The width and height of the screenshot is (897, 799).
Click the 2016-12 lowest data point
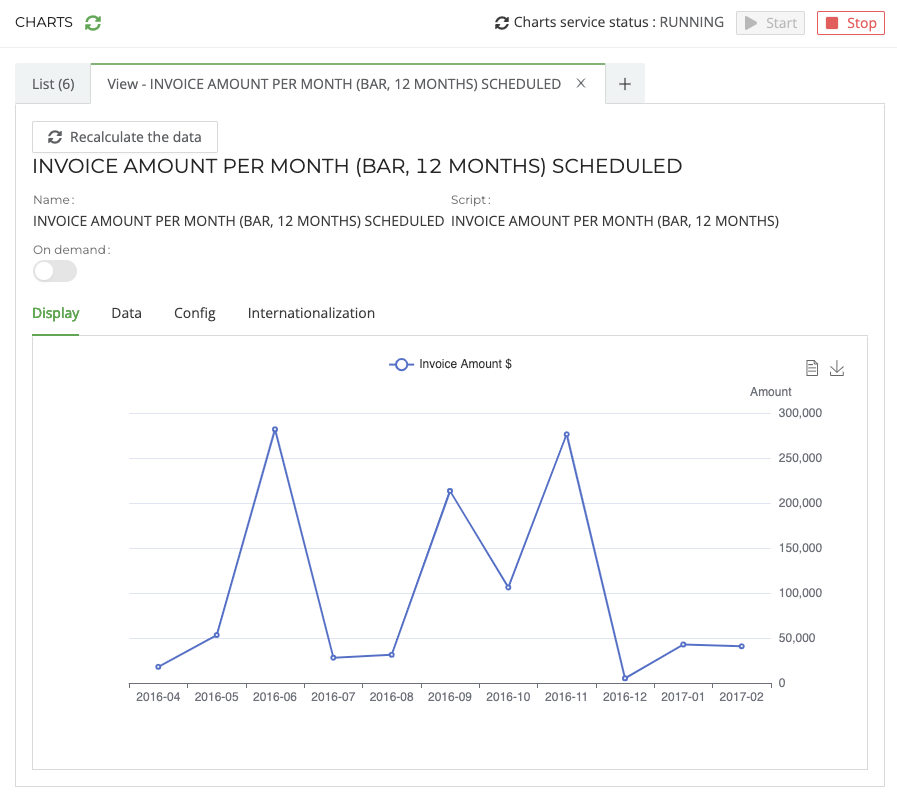click(x=625, y=678)
